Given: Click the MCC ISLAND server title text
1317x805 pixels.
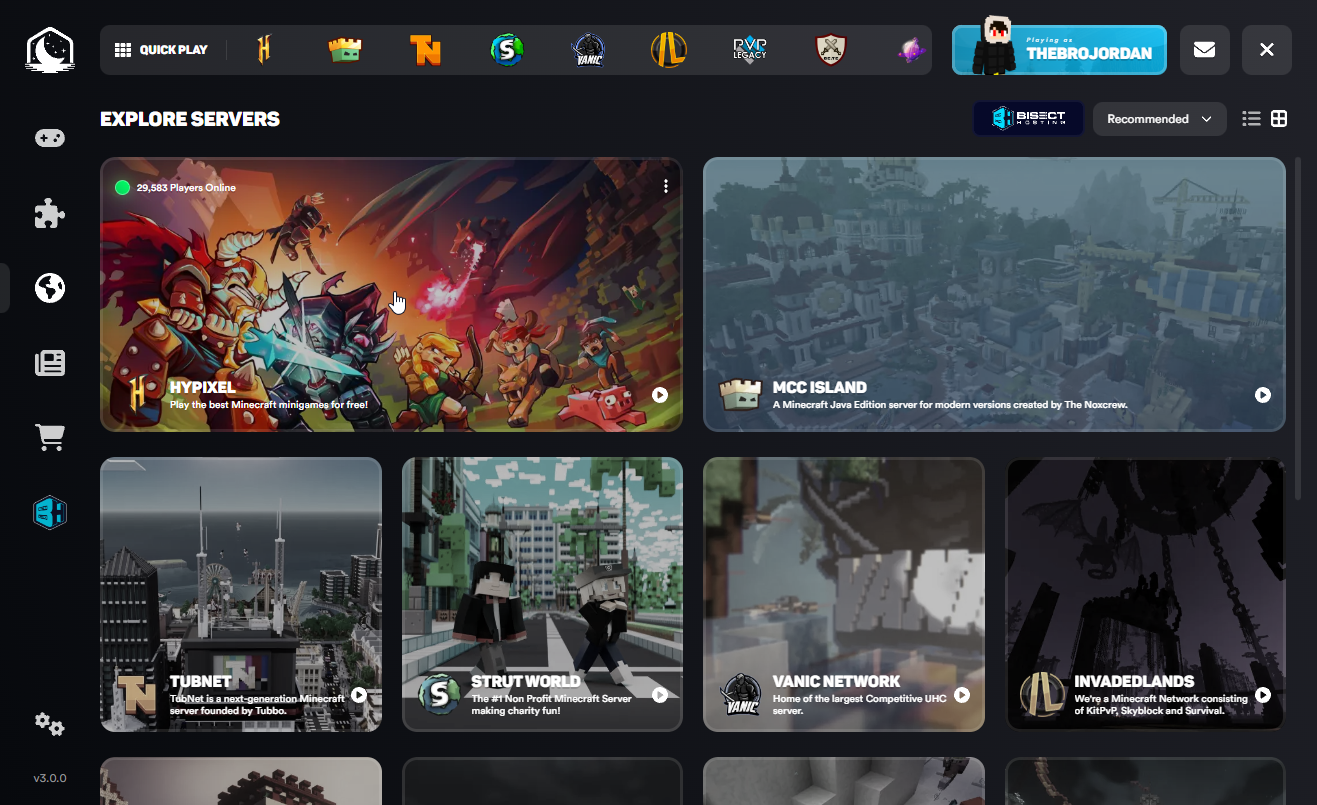Looking at the screenshot, I should click(820, 387).
